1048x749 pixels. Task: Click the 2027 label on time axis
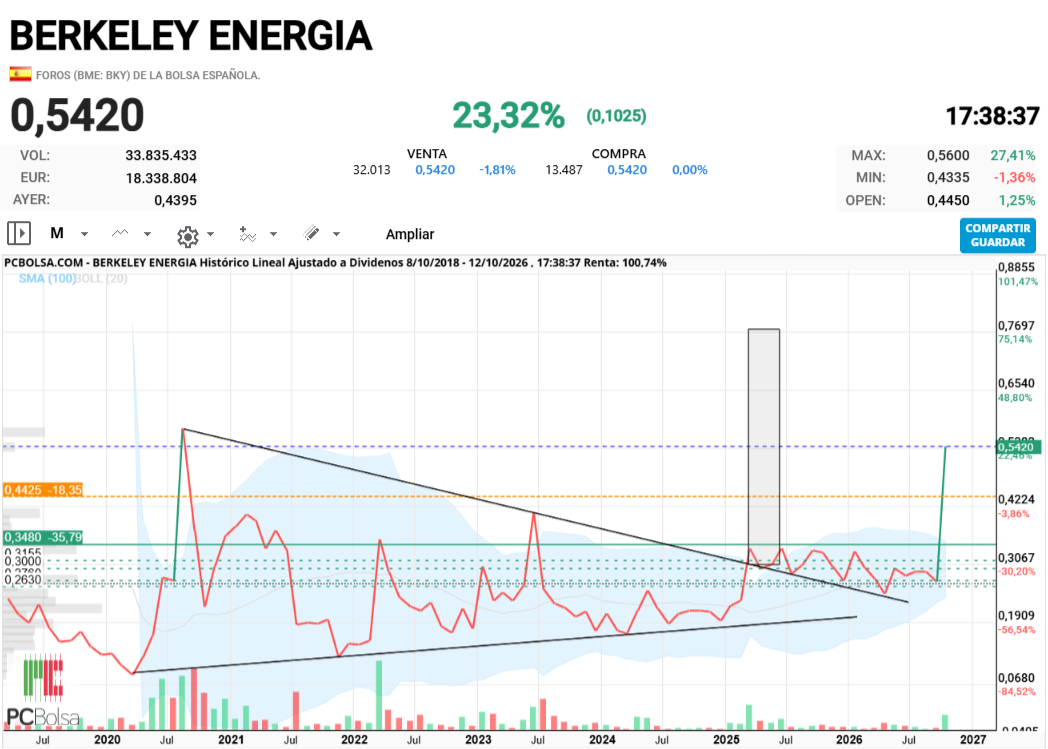point(972,740)
